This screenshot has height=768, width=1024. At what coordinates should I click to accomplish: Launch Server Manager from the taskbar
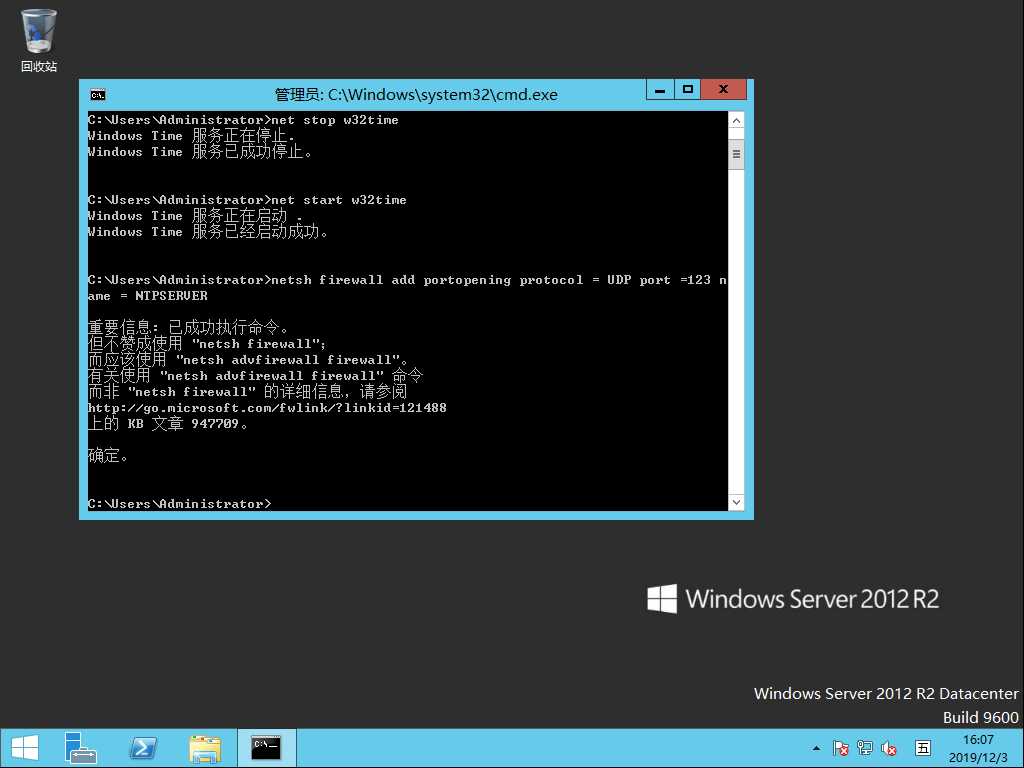(81, 748)
